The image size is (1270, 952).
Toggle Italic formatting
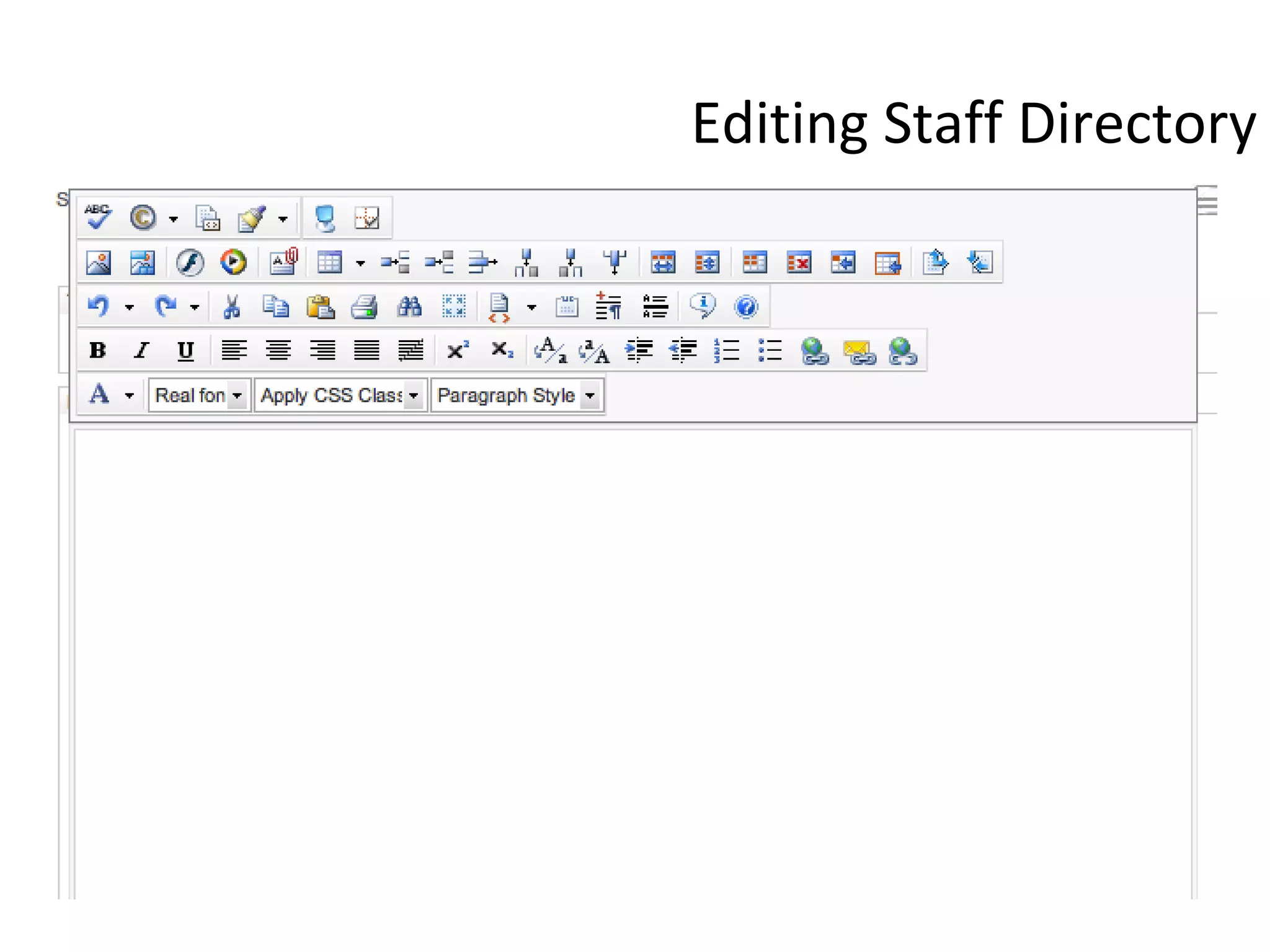point(142,351)
